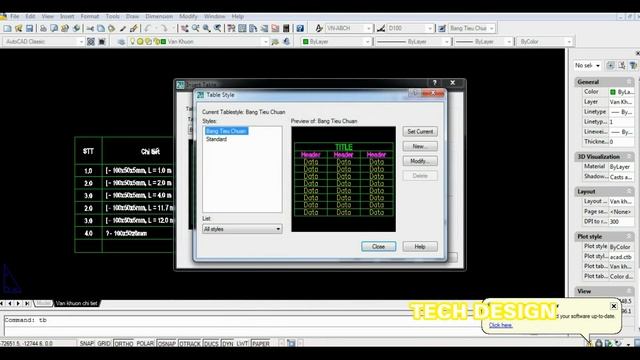Open the AutoCAD Classic workspace dropdown
The height and width of the screenshot is (360, 640).
(x=80, y=42)
